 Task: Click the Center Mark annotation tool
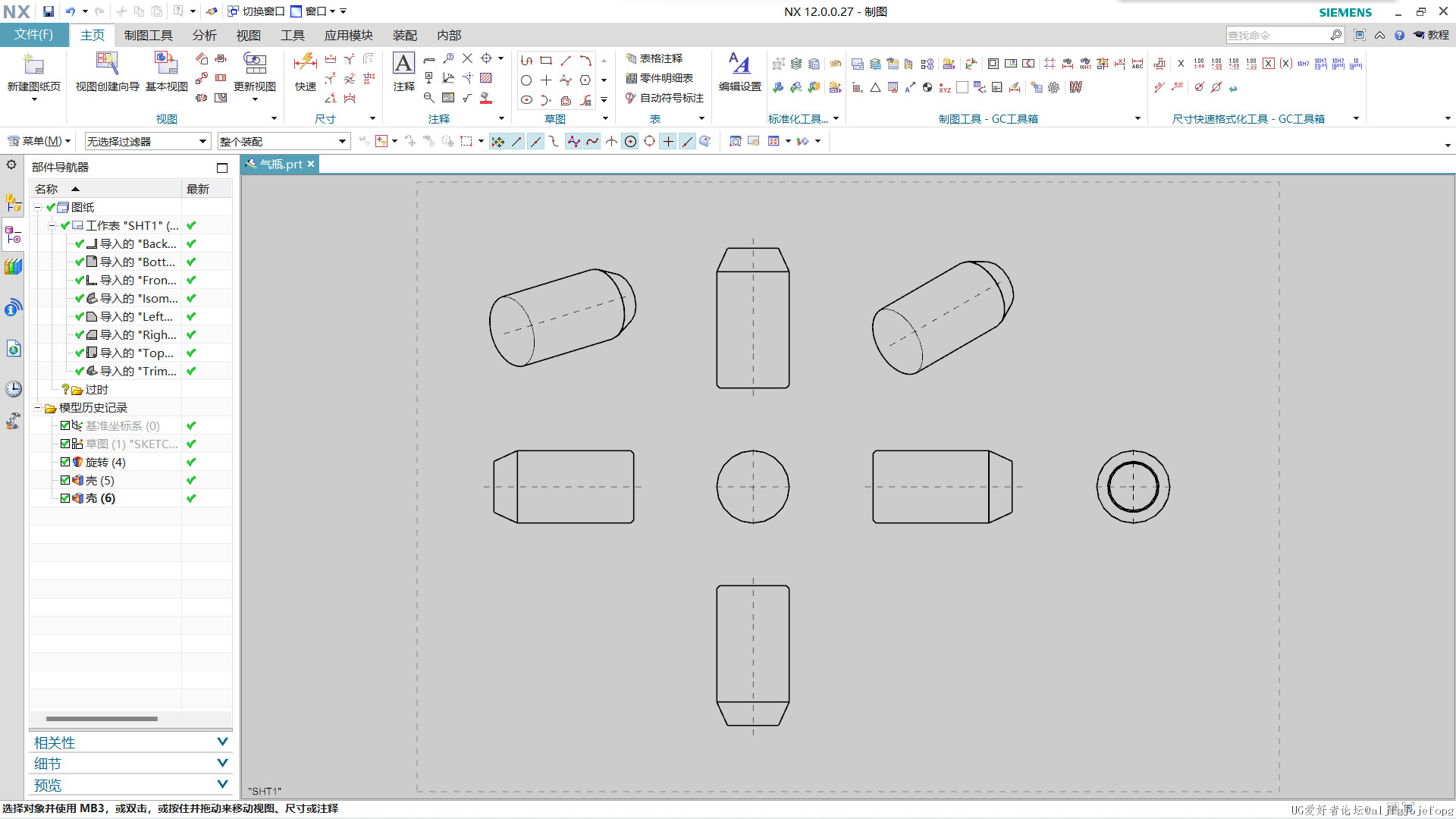tap(486, 58)
